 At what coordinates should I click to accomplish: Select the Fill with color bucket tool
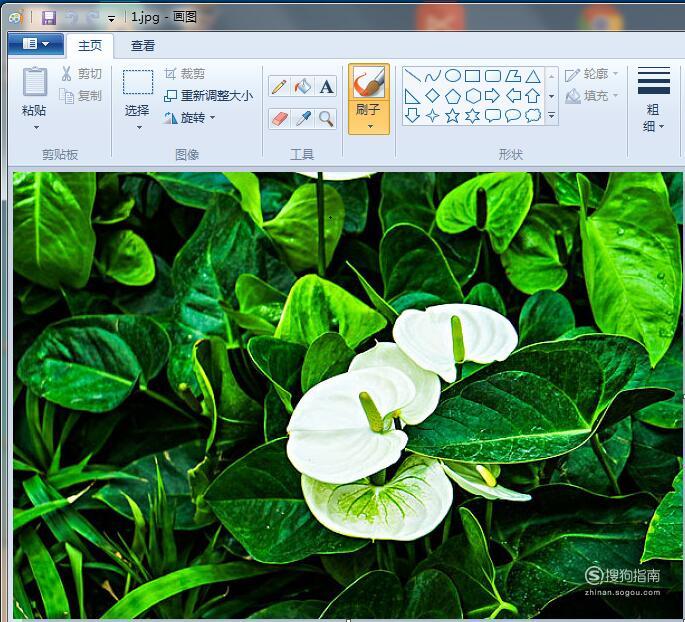[x=303, y=86]
